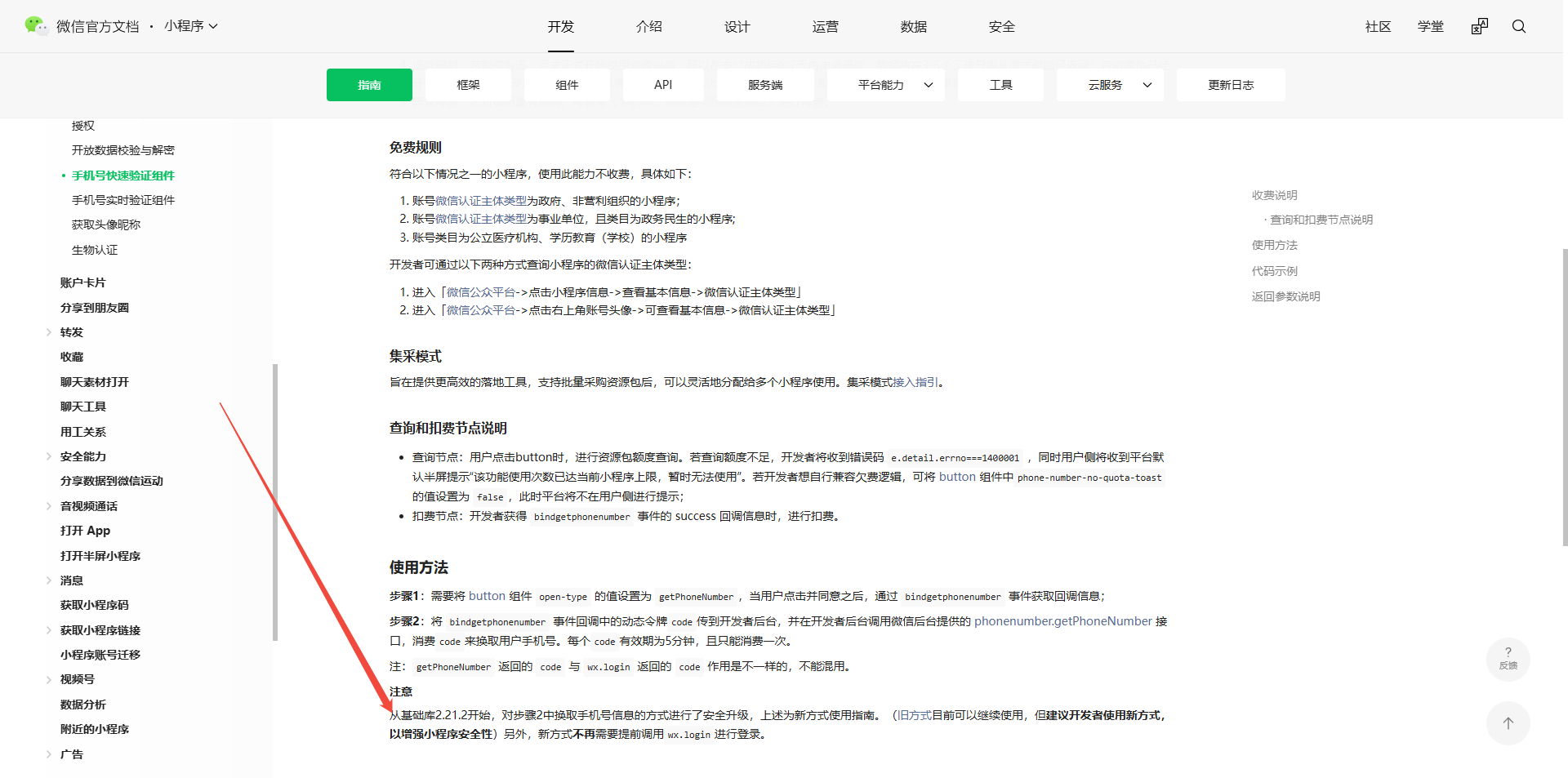Switch to the 设计 top tab
1568x778 pixels.
737,26
